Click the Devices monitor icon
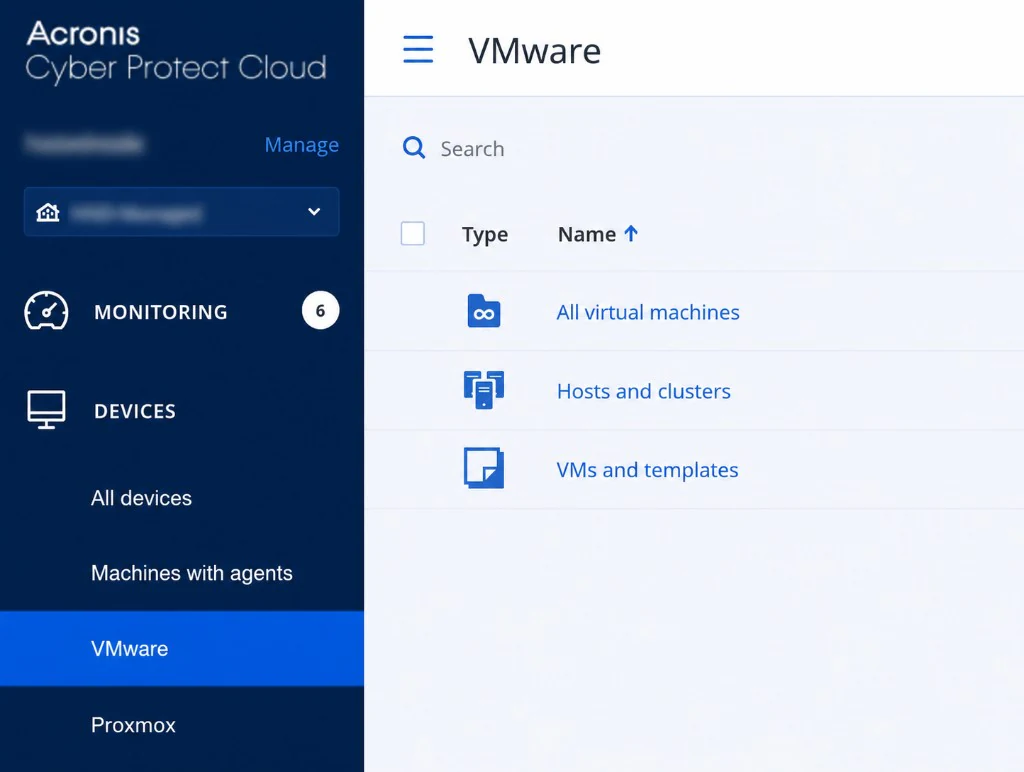Viewport: 1024px width, 772px height. pyautogui.click(x=46, y=410)
